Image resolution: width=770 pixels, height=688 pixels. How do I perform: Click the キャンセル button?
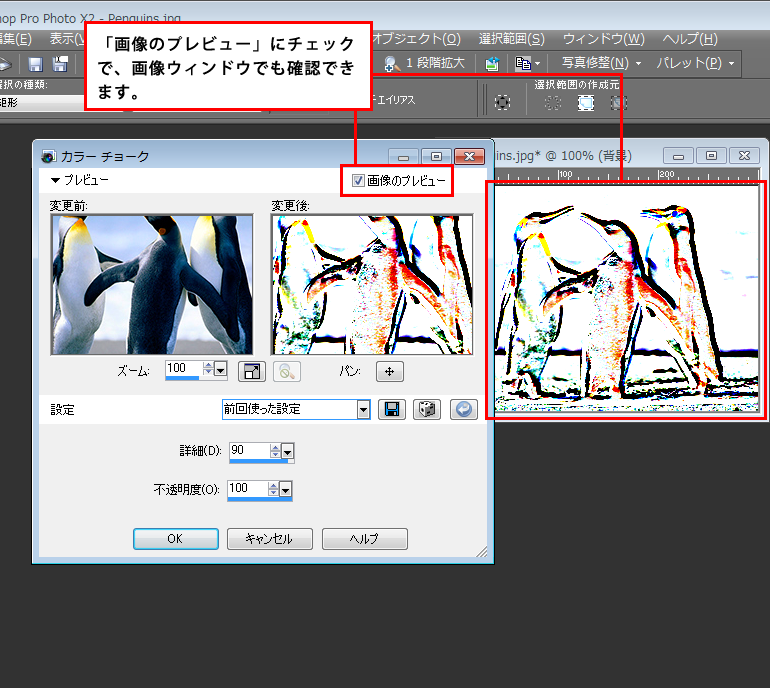coord(270,539)
